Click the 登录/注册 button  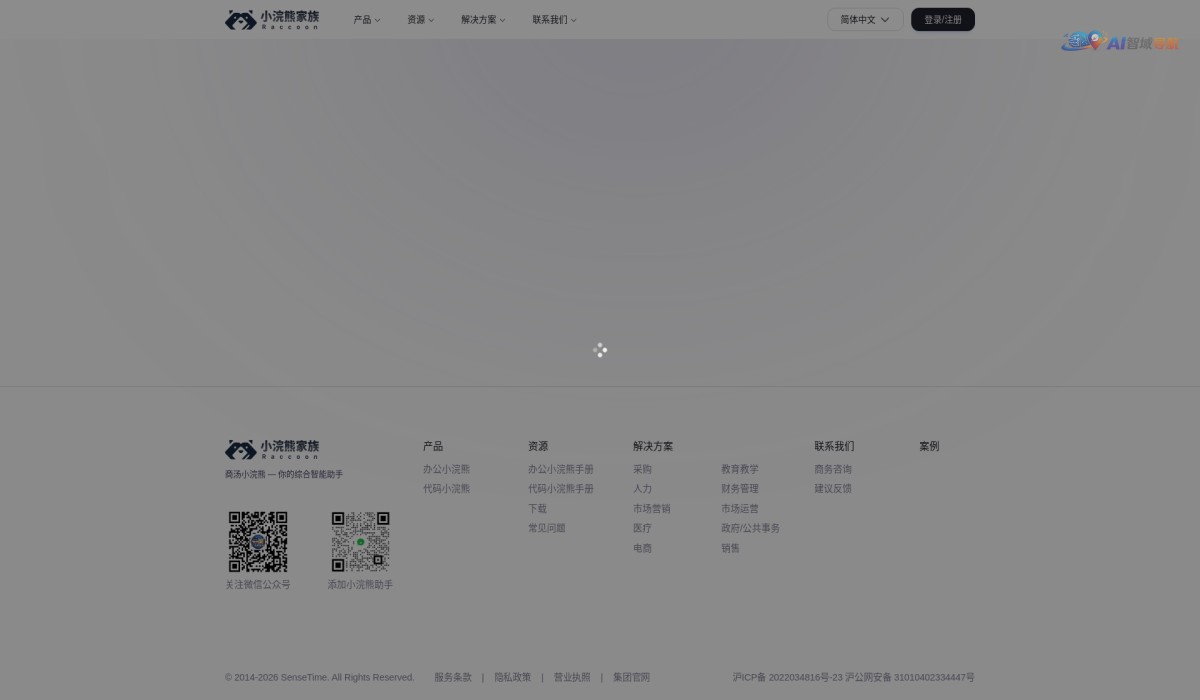click(x=942, y=19)
